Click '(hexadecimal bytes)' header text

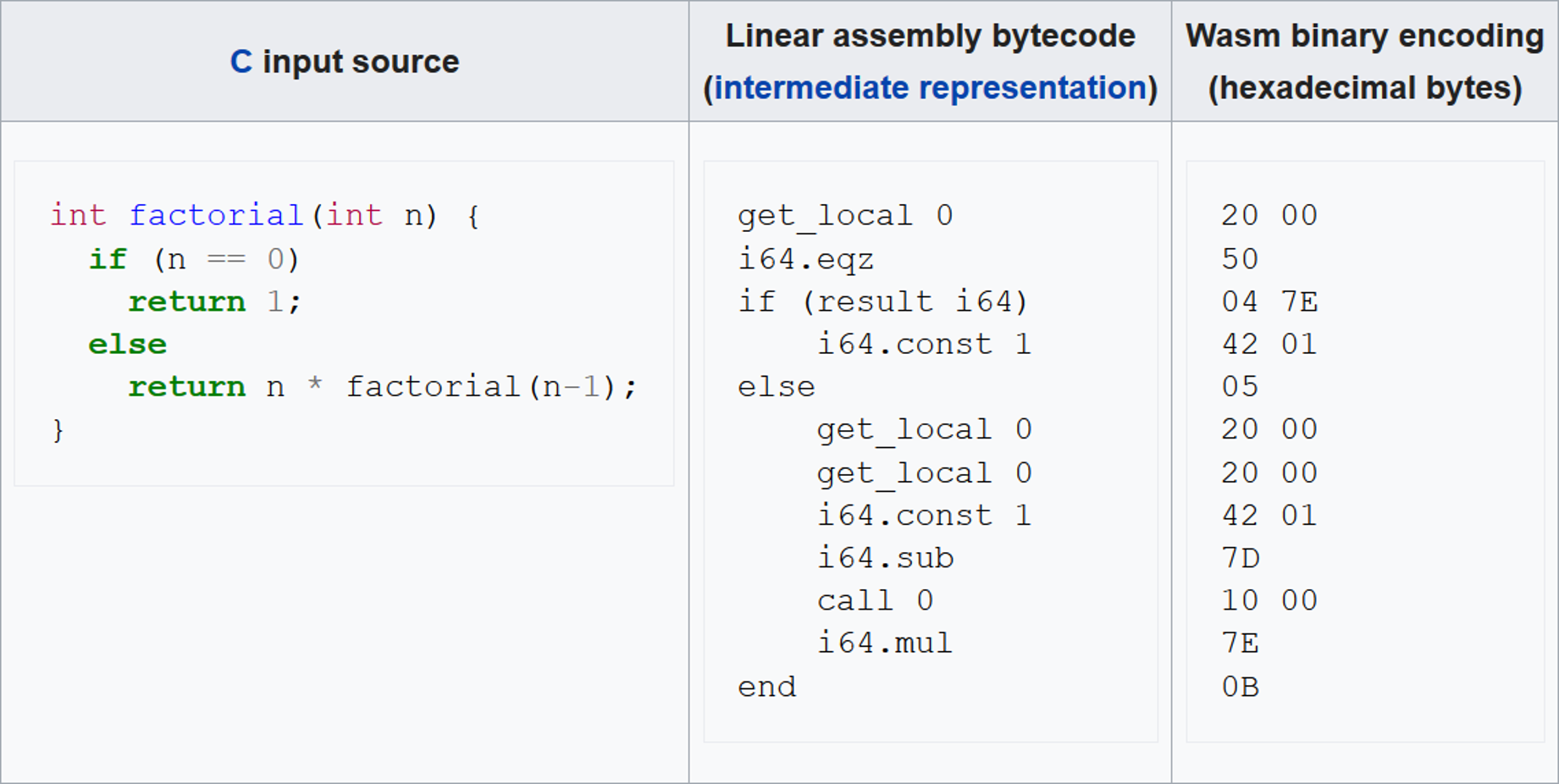click(1364, 88)
